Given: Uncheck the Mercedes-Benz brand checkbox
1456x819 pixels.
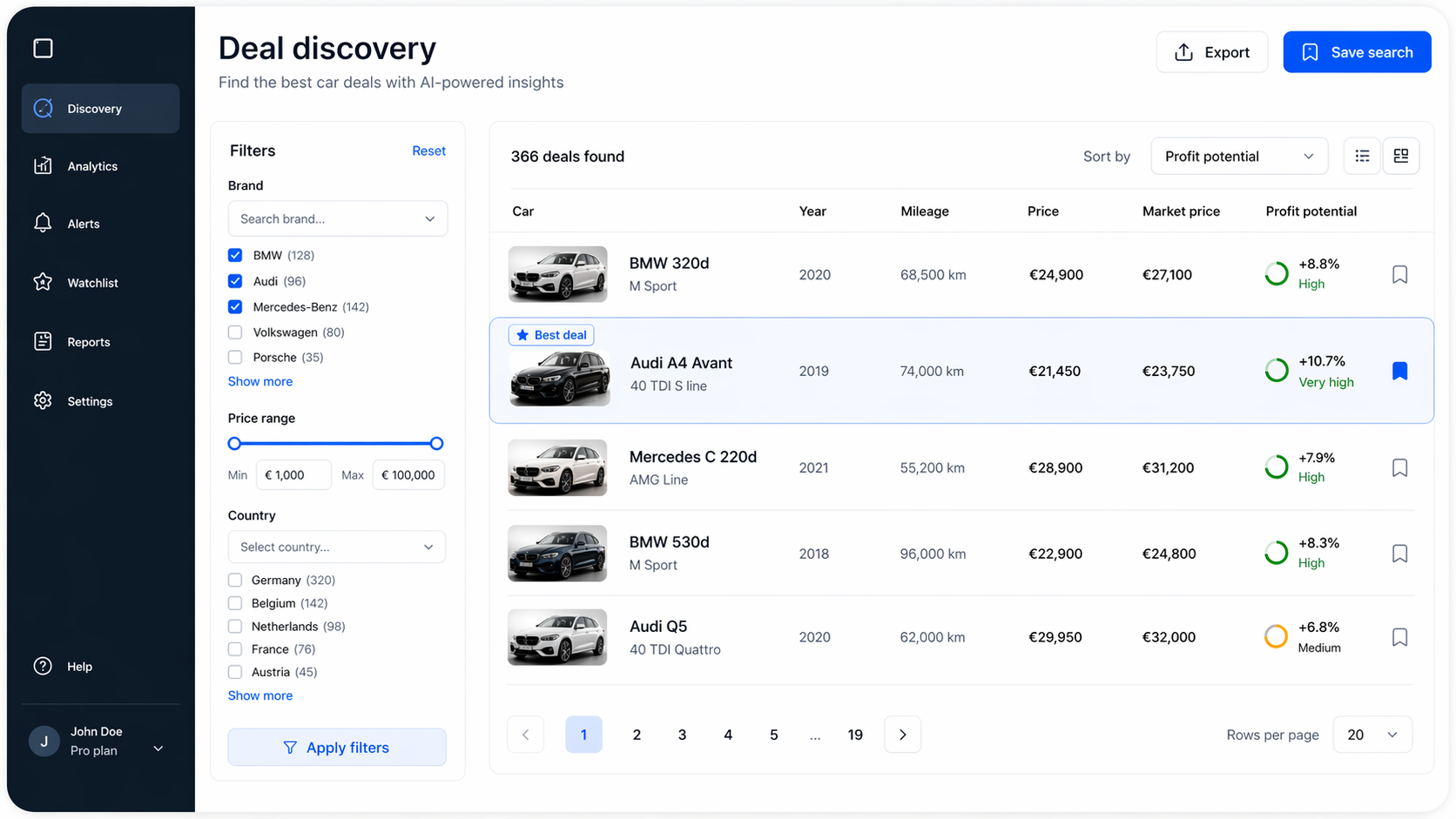Looking at the screenshot, I should coord(235,306).
